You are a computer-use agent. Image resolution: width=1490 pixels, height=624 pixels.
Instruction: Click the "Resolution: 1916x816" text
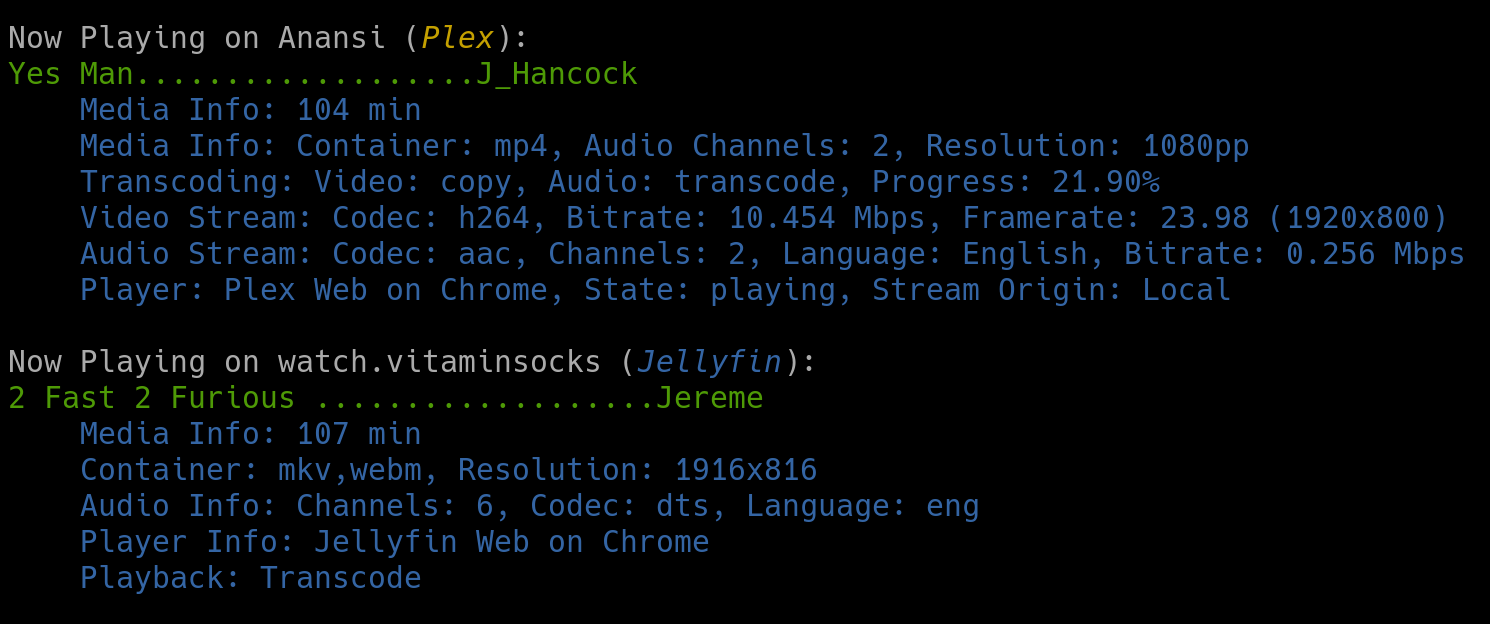point(637,470)
